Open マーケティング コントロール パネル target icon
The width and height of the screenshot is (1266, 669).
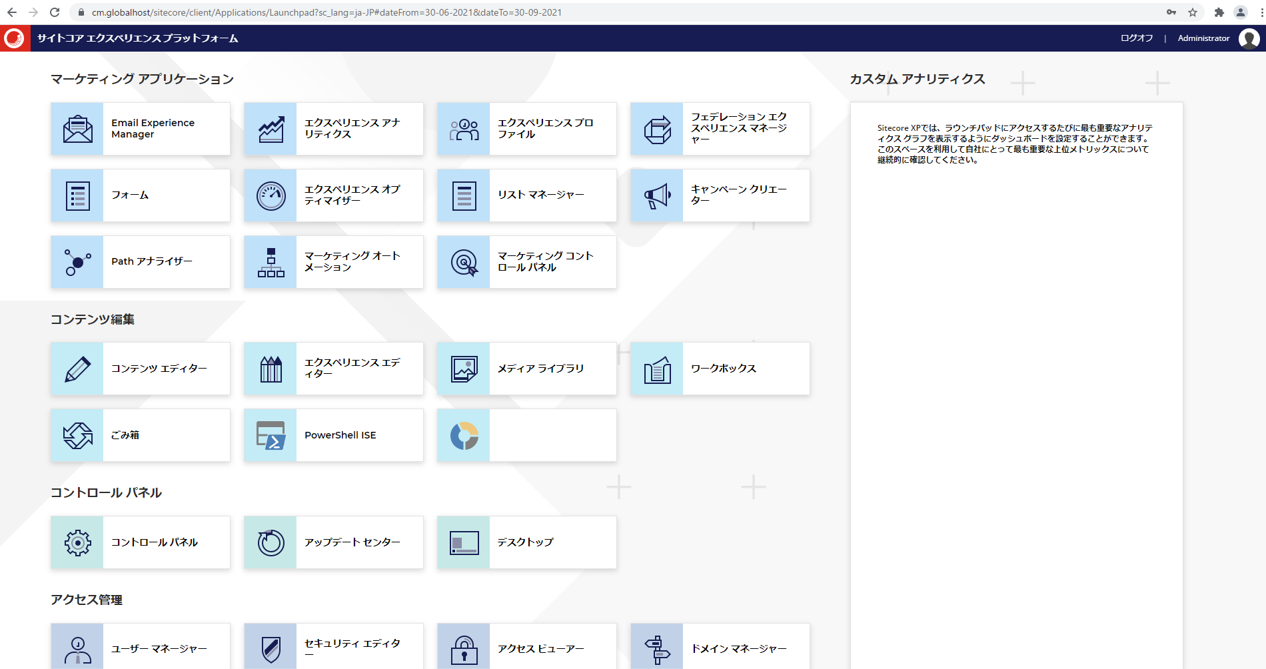(x=463, y=262)
